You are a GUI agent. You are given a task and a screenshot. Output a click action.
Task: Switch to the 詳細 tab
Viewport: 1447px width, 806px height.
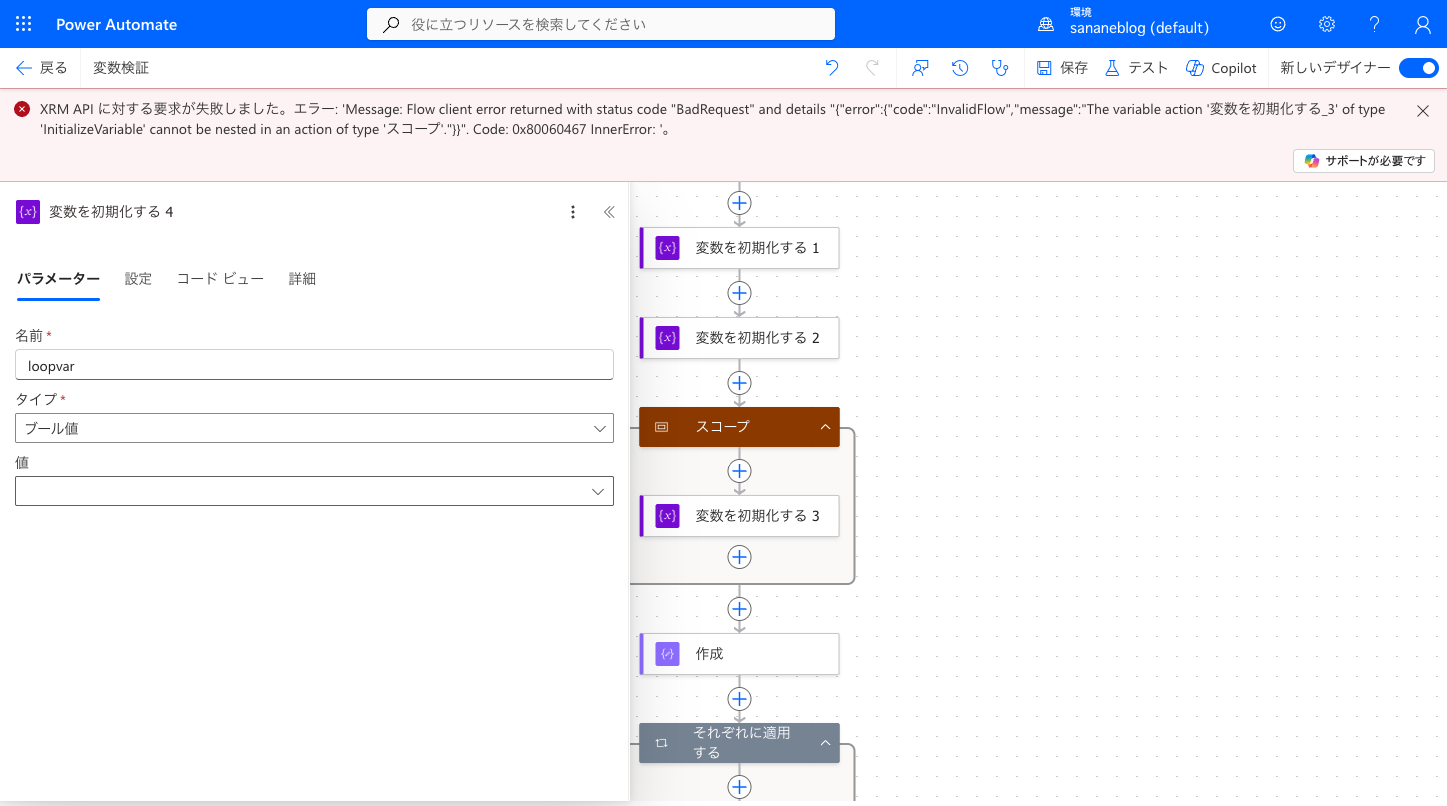coord(302,279)
